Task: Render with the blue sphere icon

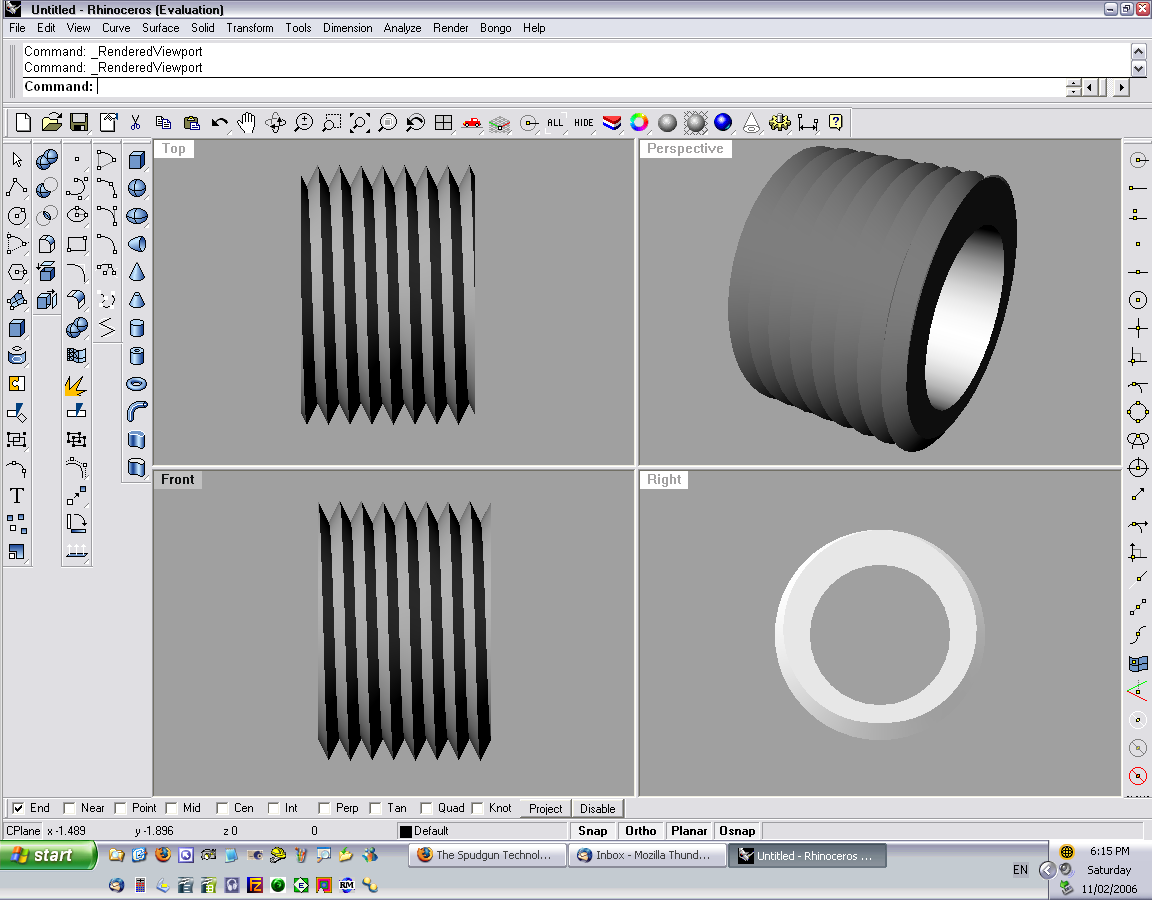Action: pos(723,123)
